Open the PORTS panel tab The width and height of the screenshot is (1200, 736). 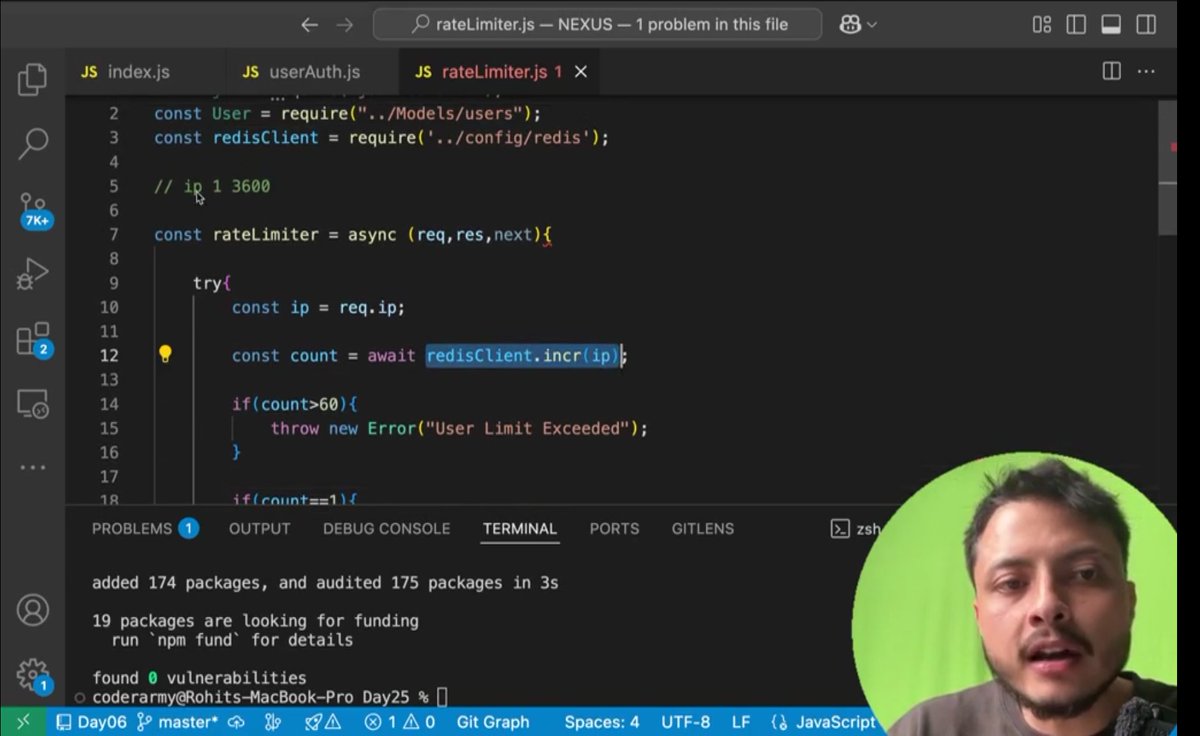[x=614, y=528]
